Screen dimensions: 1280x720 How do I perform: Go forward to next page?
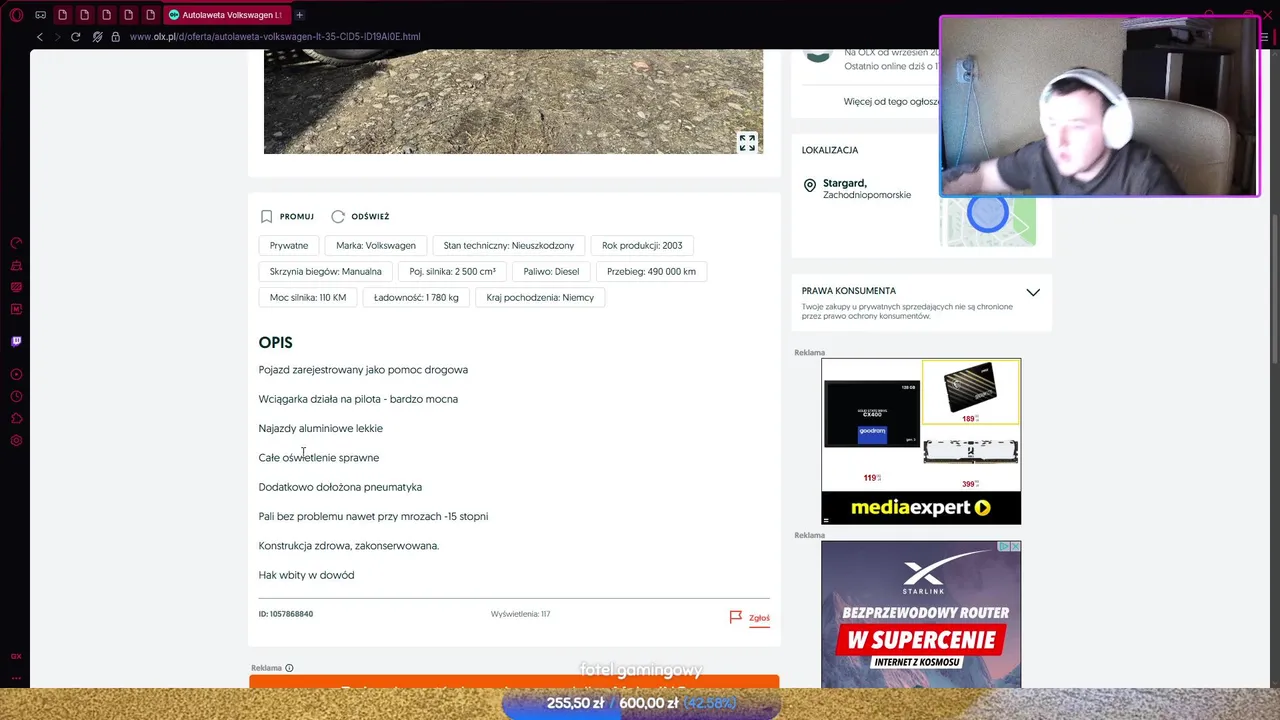[x=57, y=37]
